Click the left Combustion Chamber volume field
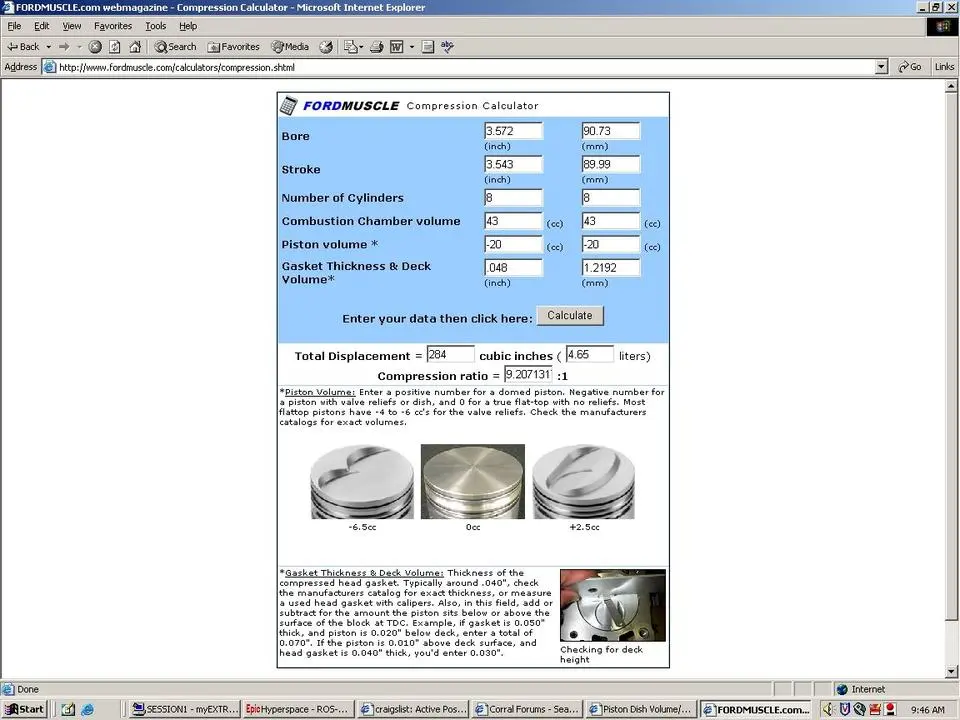The width and height of the screenshot is (960, 720). [513, 221]
